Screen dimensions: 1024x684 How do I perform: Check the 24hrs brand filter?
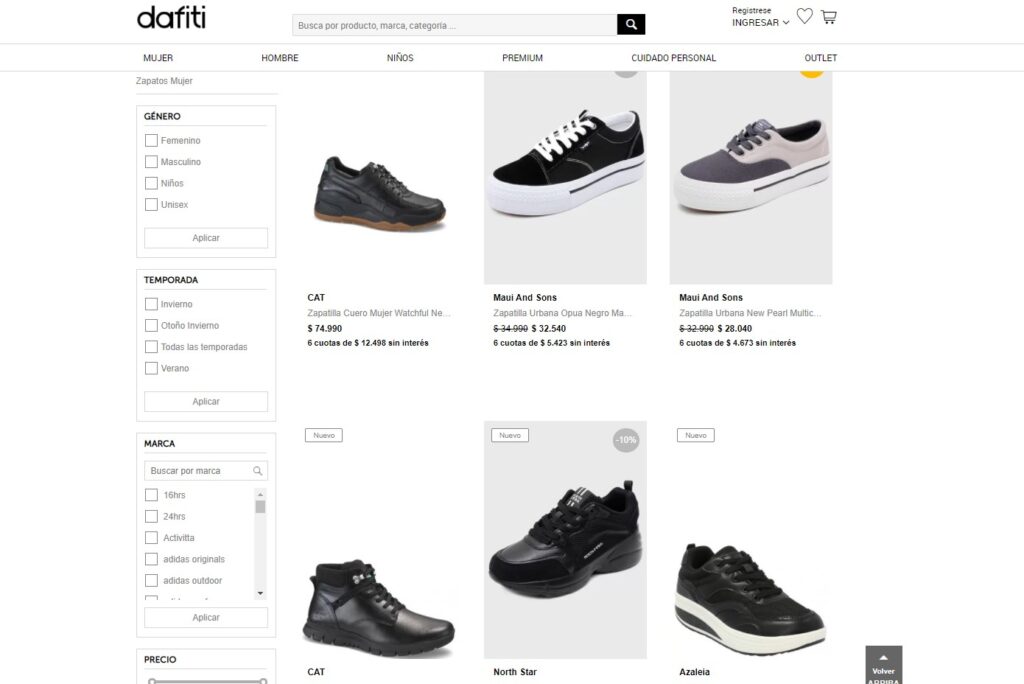(x=151, y=517)
